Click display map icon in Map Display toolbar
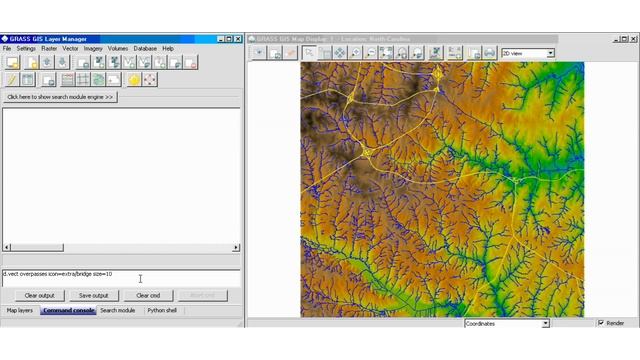The width and height of the screenshot is (640, 360). pos(259,53)
